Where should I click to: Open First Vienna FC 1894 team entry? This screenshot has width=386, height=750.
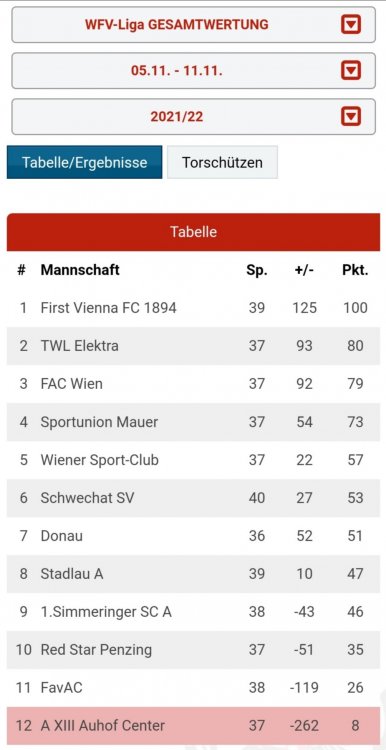pos(109,308)
